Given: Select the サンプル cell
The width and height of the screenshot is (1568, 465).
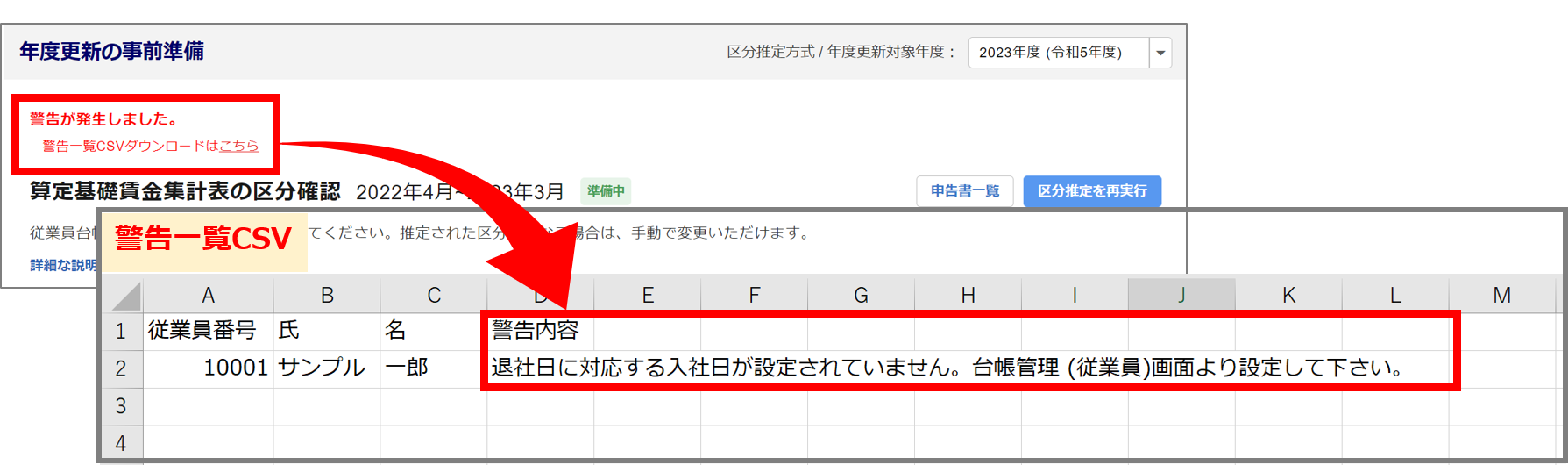Looking at the screenshot, I should tap(325, 368).
